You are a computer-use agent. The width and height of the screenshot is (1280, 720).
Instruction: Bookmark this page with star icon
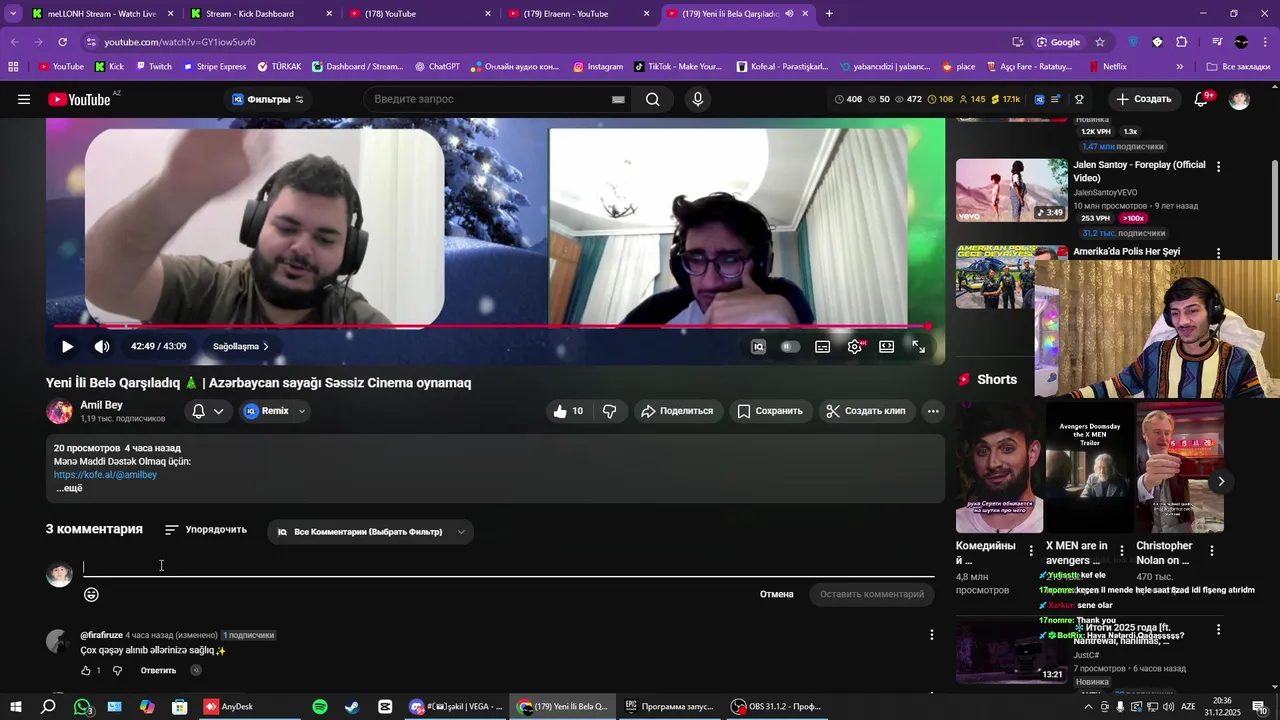click(x=1100, y=42)
